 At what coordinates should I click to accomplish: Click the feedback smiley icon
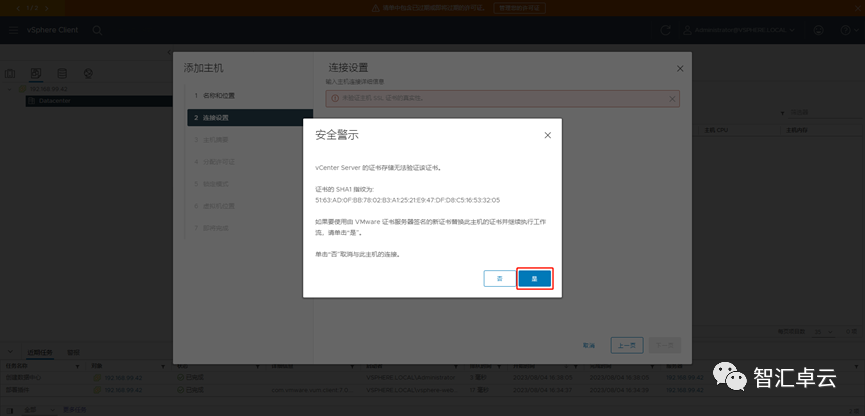(x=819, y=30)
